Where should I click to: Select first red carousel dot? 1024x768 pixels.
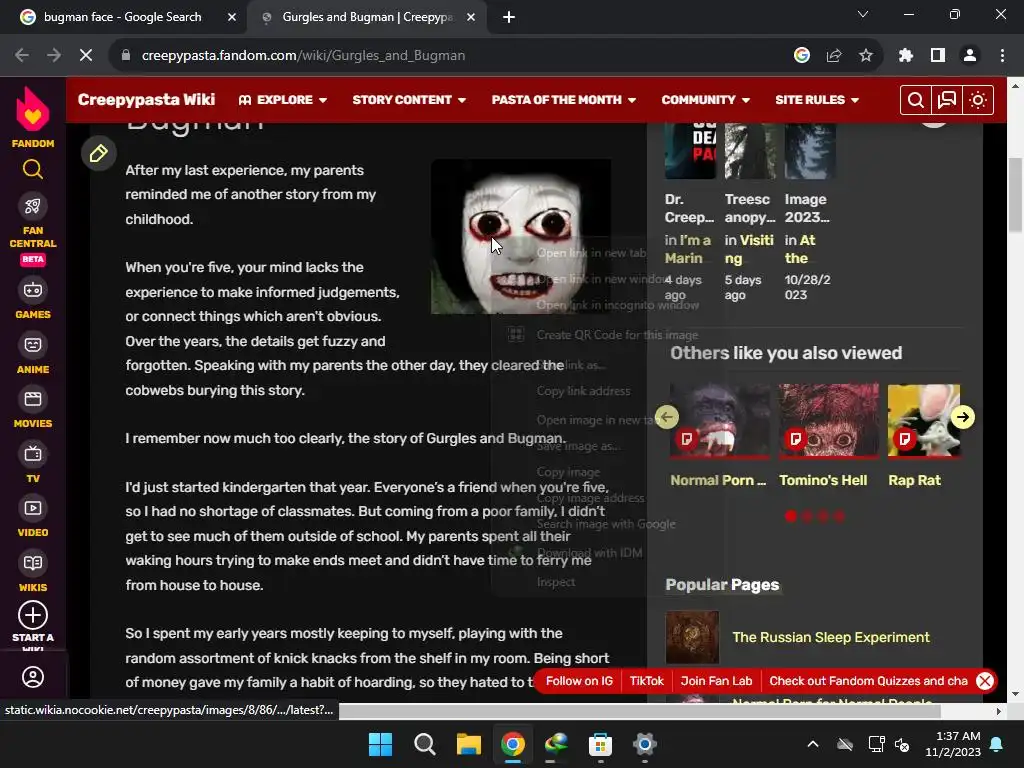[x=791, y=516]
